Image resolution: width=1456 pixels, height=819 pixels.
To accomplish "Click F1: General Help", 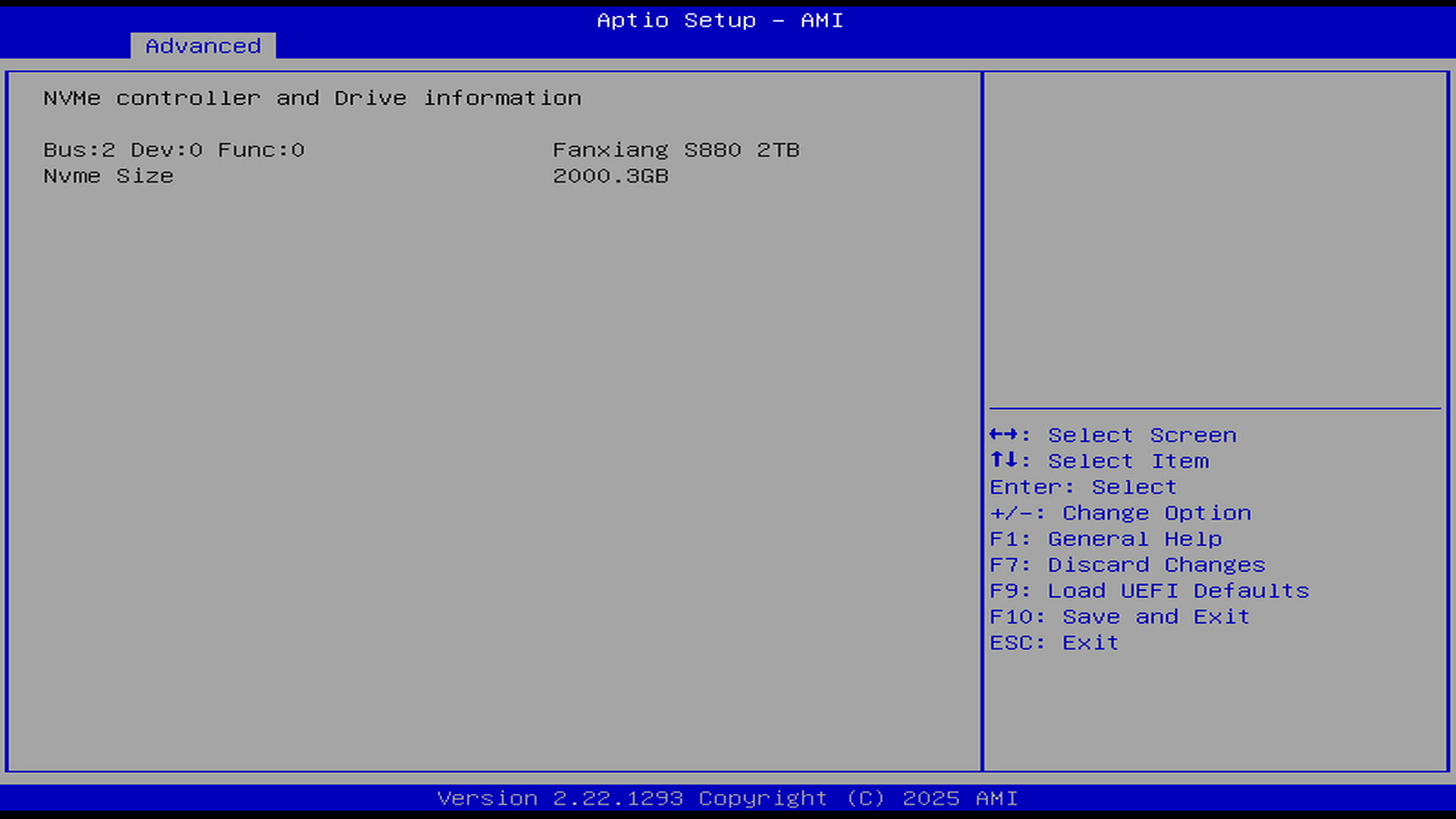I will click(x=1105, y=539).
